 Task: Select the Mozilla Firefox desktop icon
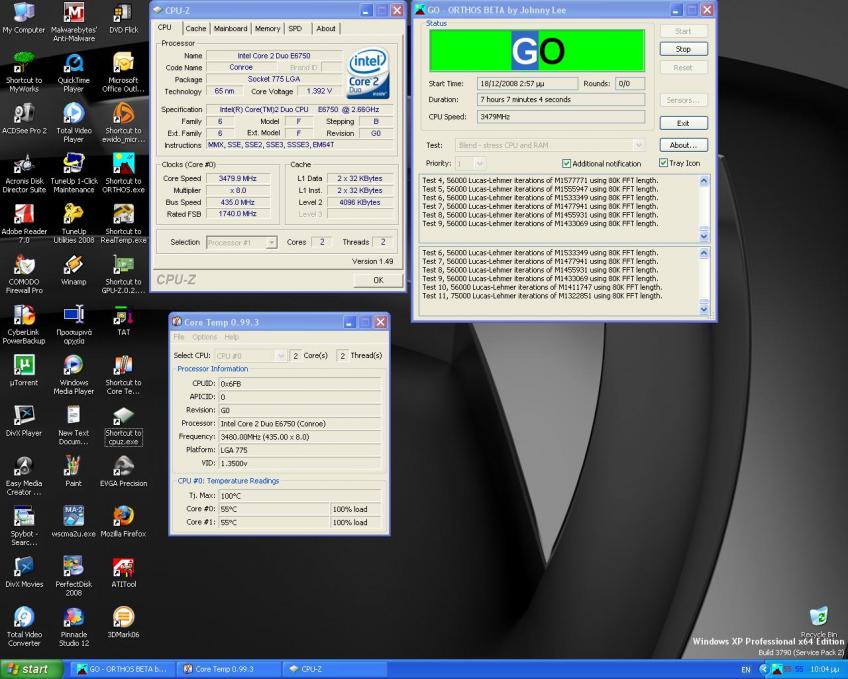coord(123,522)
